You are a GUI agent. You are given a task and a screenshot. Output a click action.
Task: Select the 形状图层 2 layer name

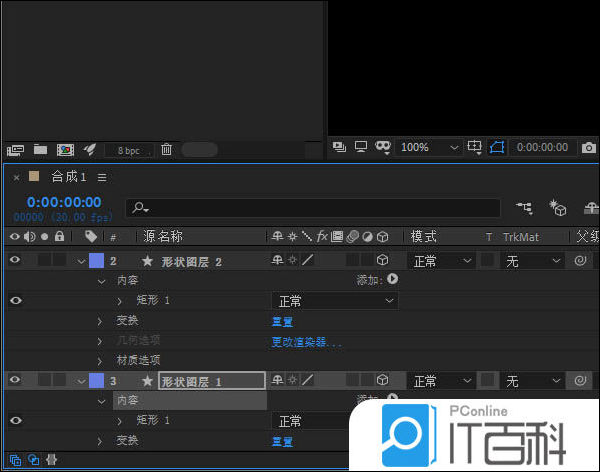tap(191, 262)
